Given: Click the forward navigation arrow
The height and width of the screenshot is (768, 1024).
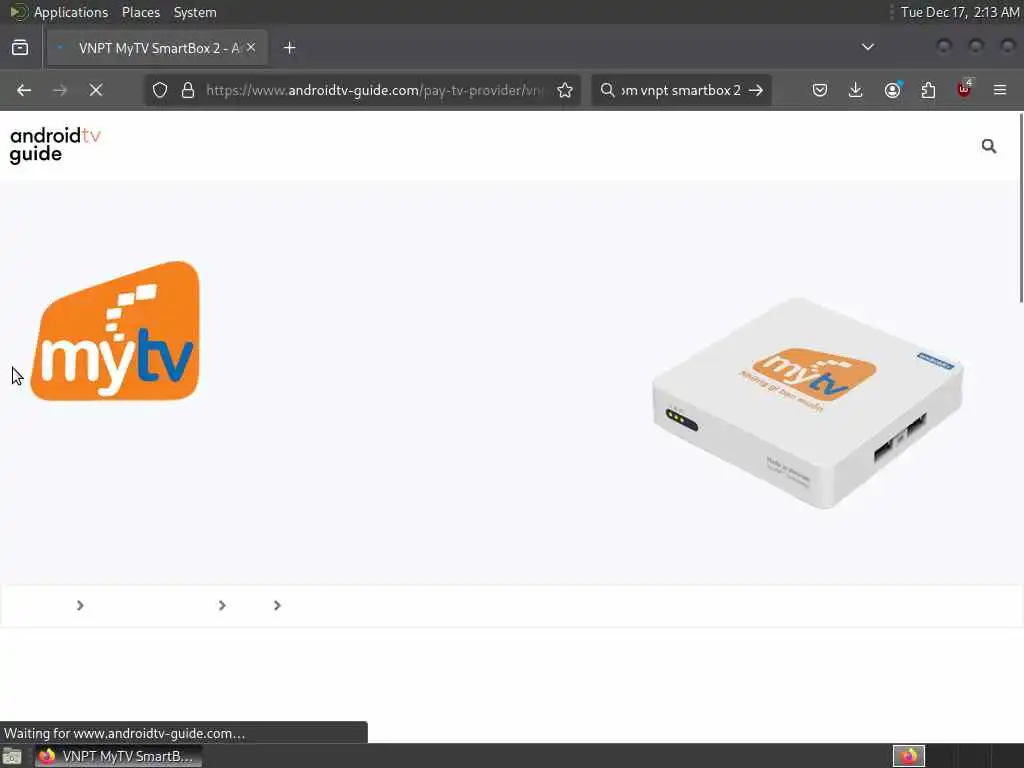Looking at the screenshot, I should (60, 90).
